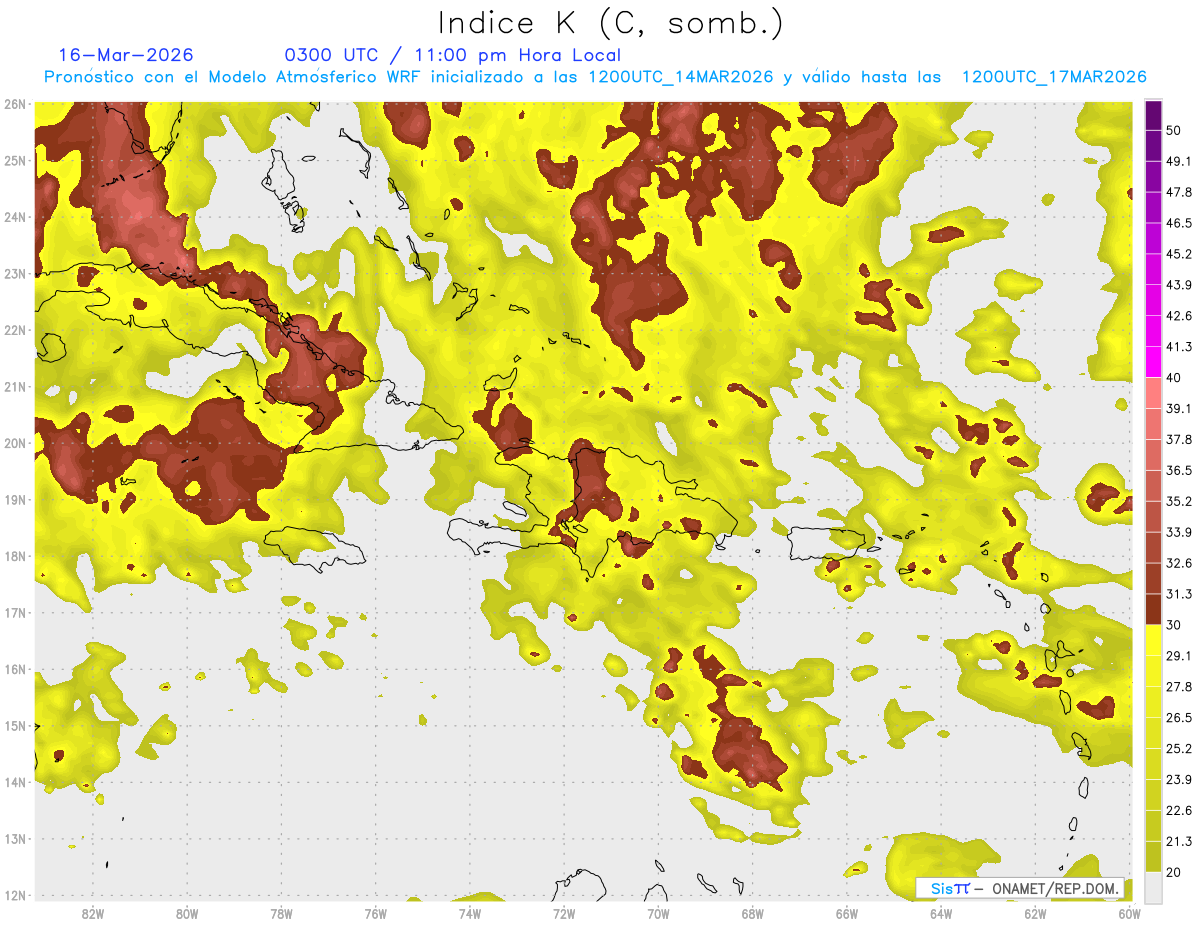Click the "Indice K (C, somb.)" title
Image resolution: width=1200 pixels, height=927 pixels.
611,24
